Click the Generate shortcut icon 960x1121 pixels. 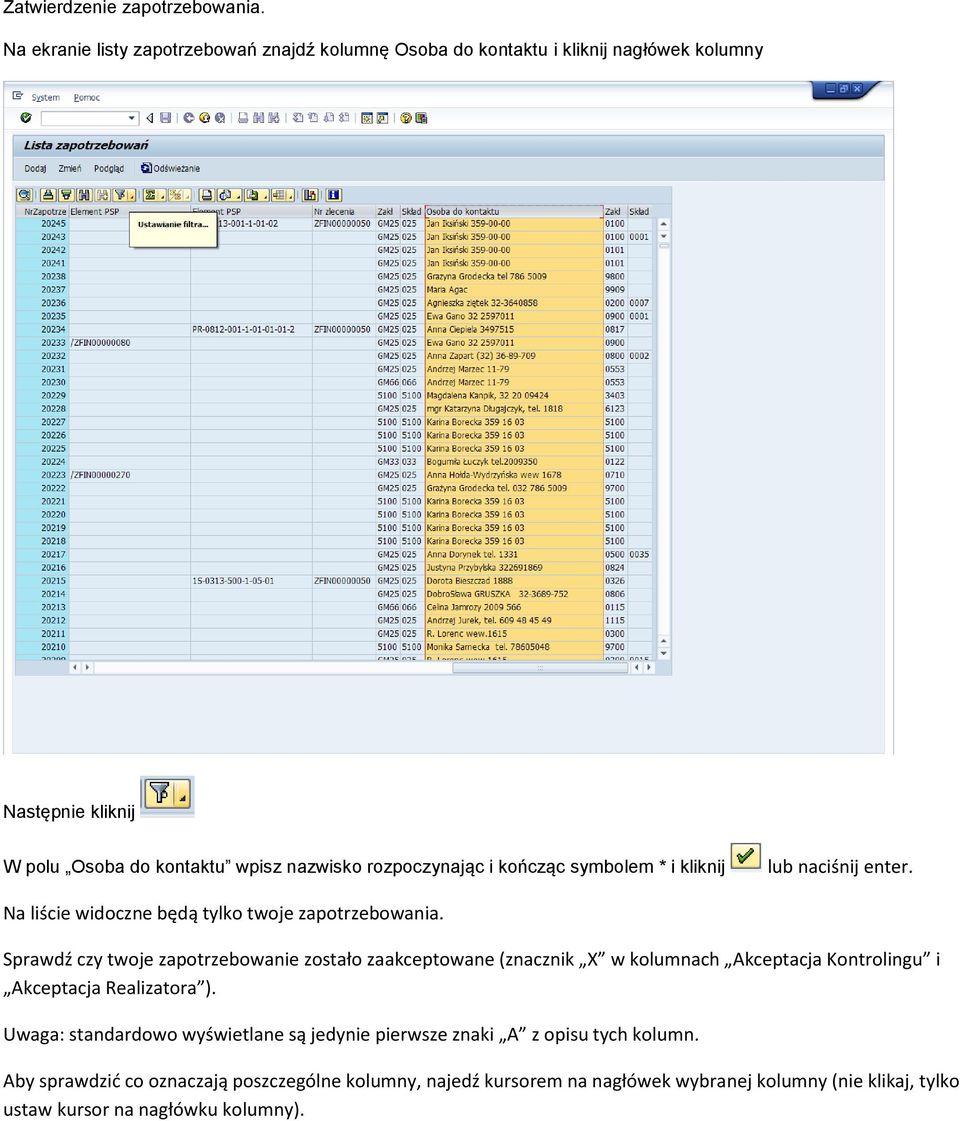[382, 118]
